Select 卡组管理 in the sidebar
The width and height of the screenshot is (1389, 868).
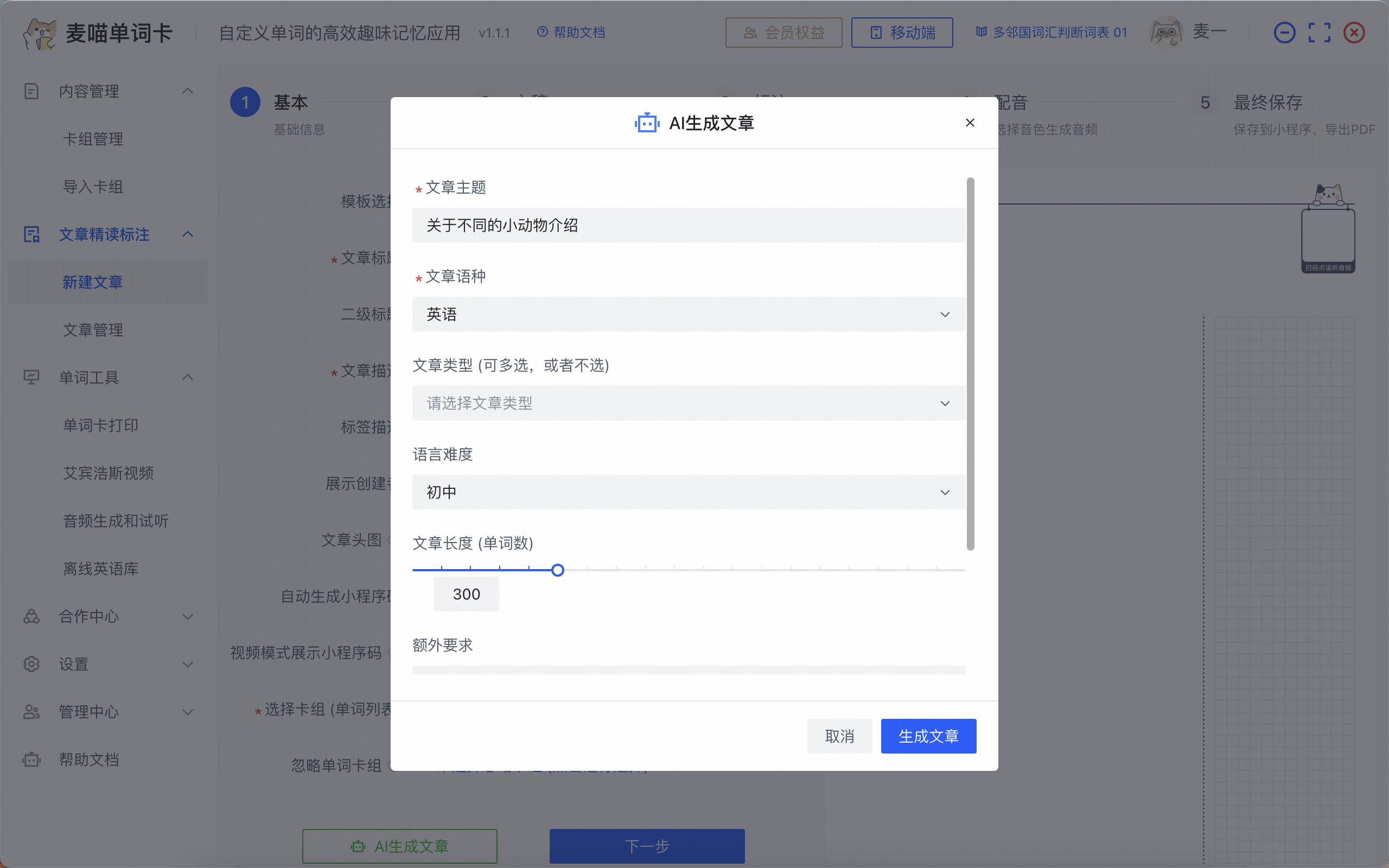(x=93, y=139)
